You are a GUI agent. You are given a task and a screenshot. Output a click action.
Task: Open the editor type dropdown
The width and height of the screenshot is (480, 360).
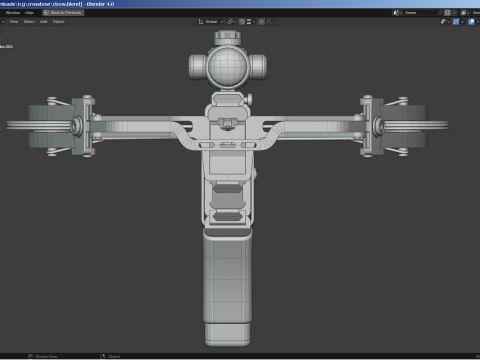pos(2,22)
